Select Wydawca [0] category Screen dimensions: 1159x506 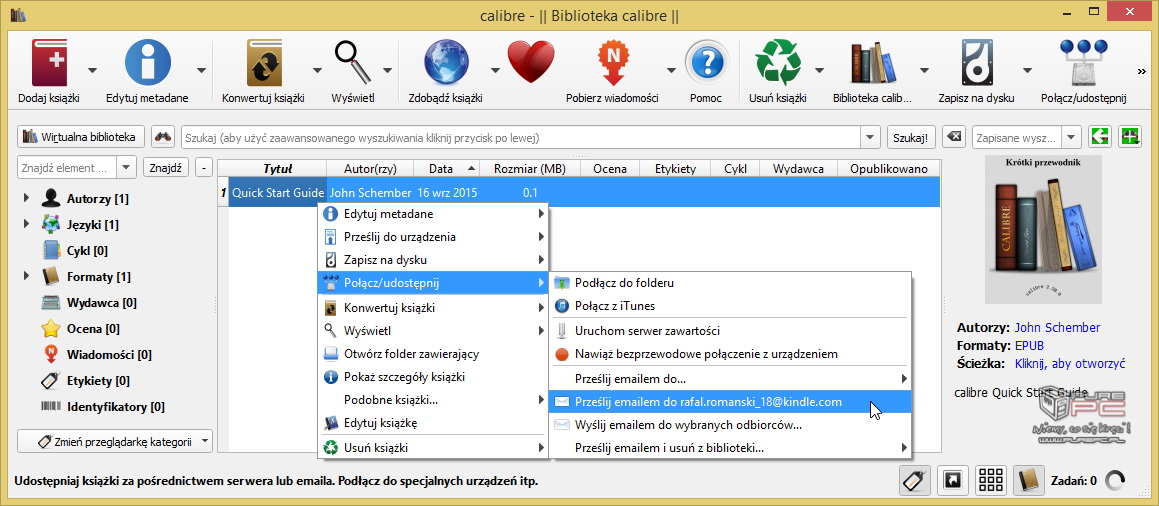coord(101,302)
